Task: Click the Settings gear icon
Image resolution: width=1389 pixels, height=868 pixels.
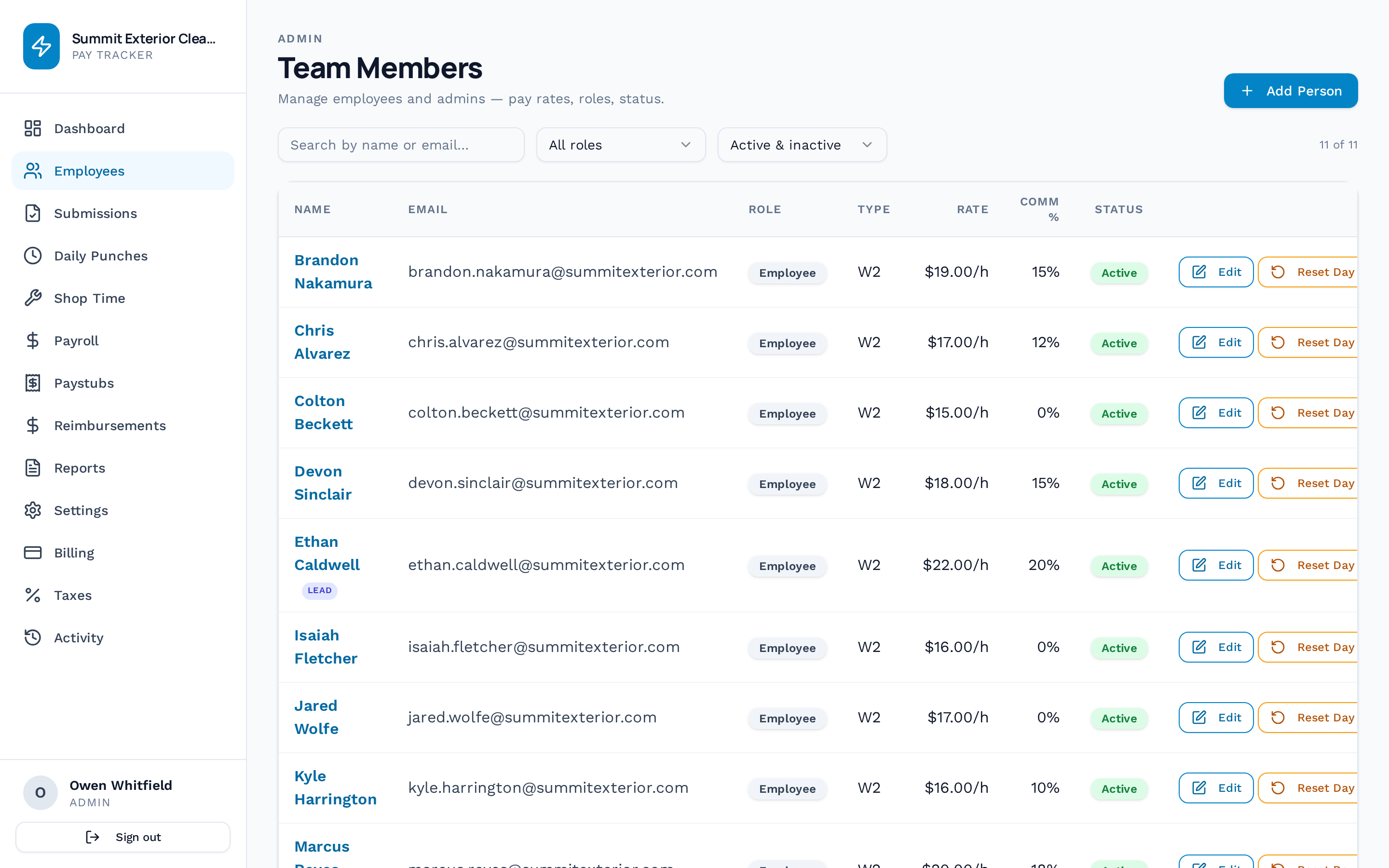Action: point(33,510)
